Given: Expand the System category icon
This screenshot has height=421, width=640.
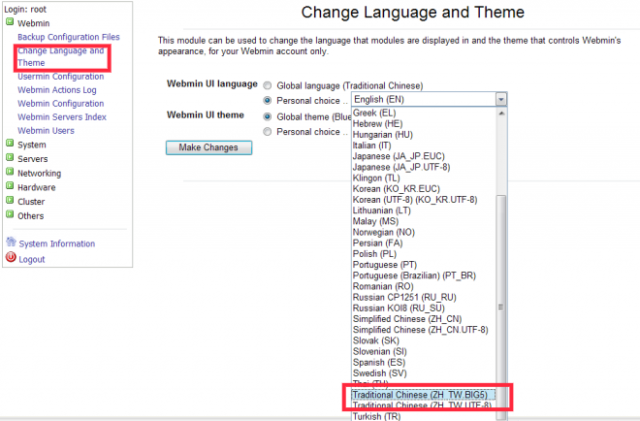Looking at the screenshot, I should [10, 143].
